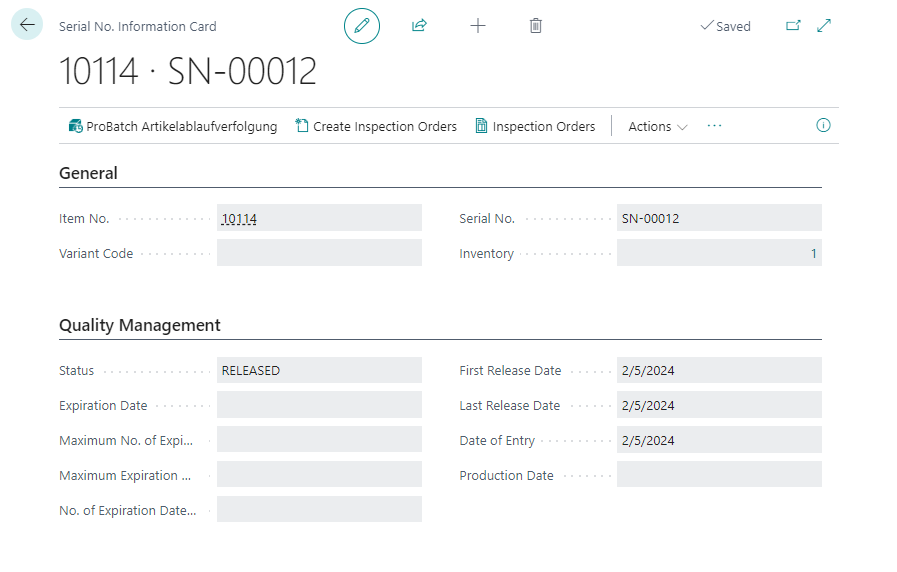Collapse the Quality Management section header

click(x=140, y=325)
